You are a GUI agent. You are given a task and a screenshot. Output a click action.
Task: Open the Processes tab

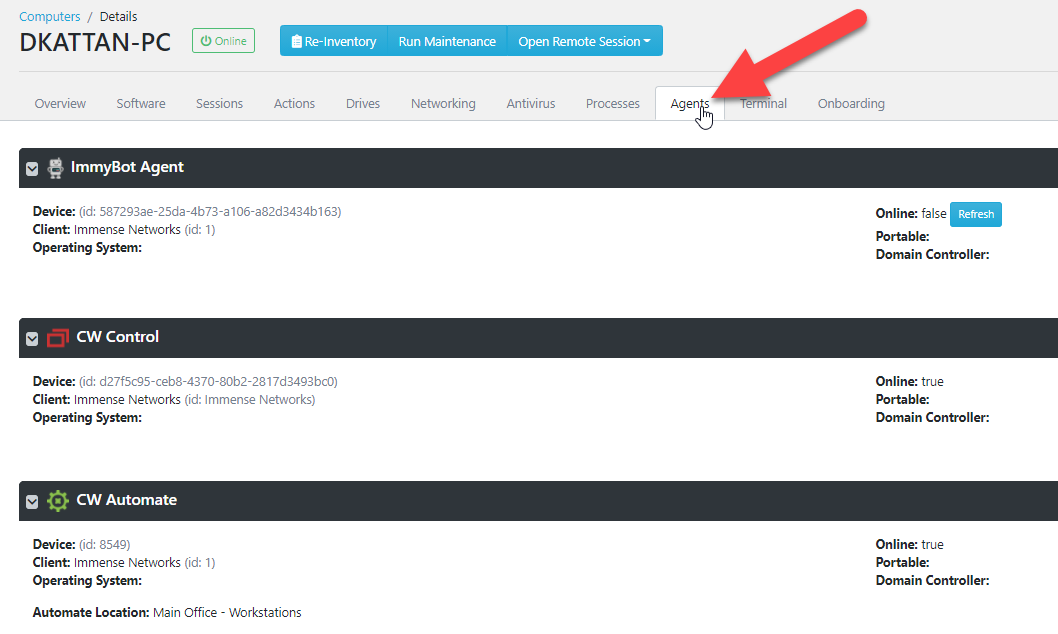(x=612, y=104)
